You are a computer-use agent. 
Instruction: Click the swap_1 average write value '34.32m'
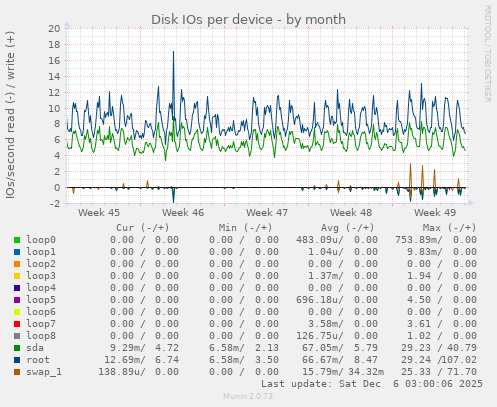[366, 372]
